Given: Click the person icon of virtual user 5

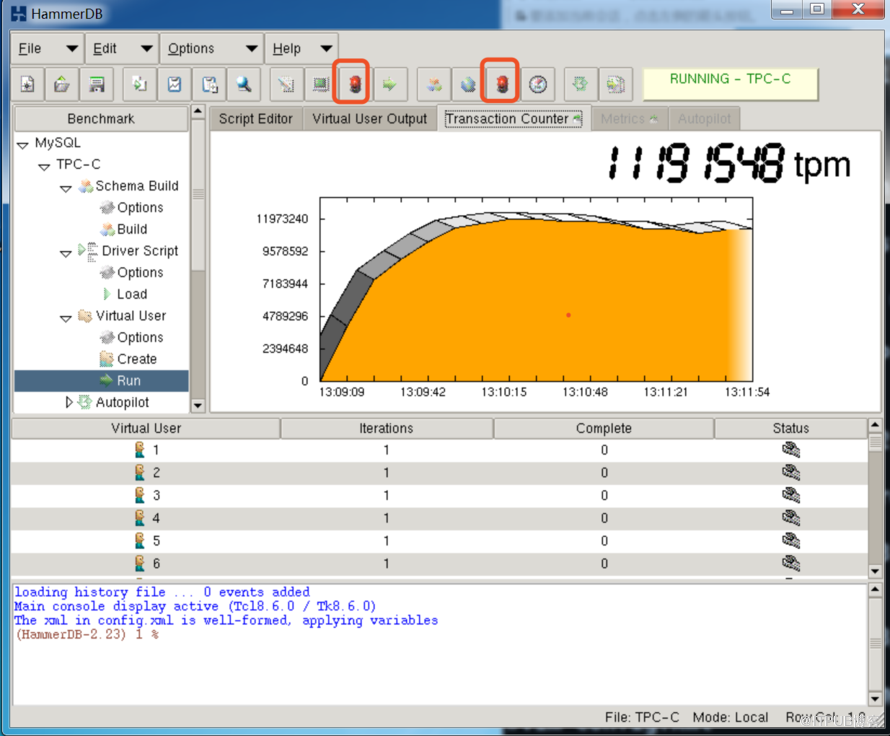Looking at the screenshot, I should [x=140, y=541].
